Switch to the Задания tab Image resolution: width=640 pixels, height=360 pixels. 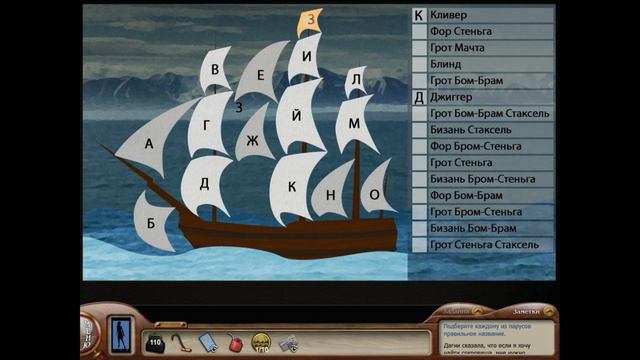[x=456, y=311]
